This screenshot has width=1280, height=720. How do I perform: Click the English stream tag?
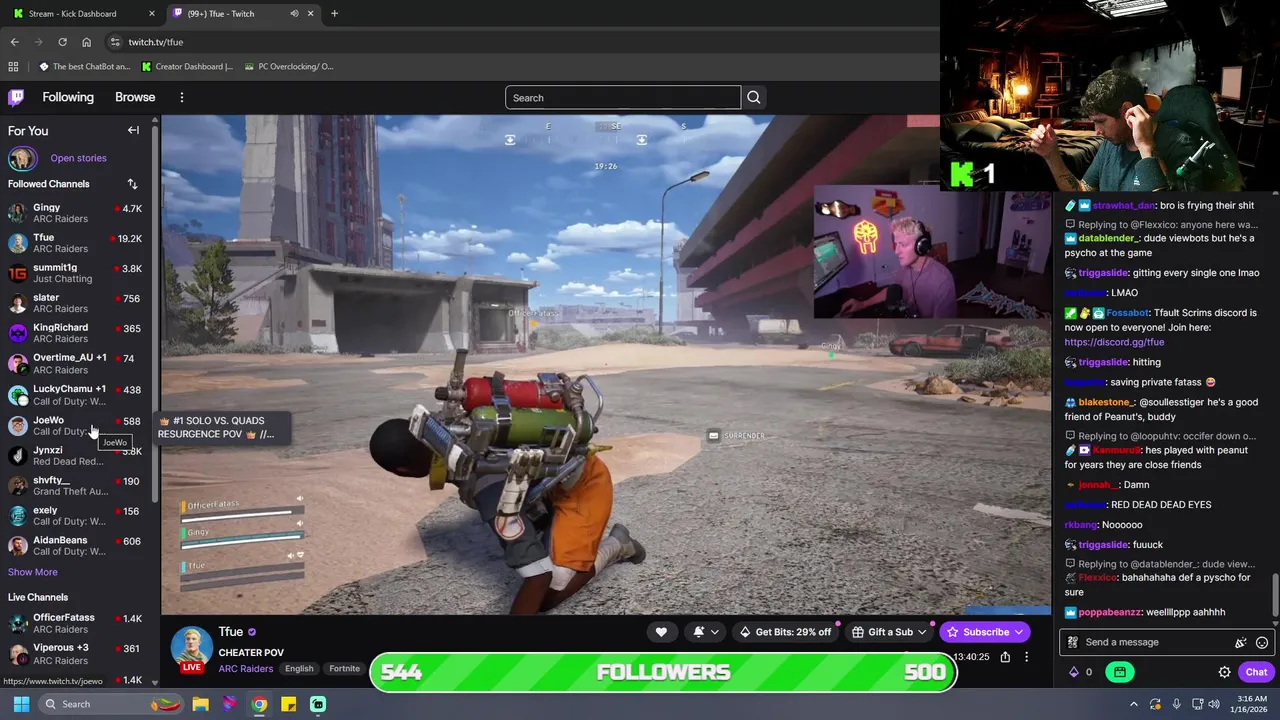tap(299, 669)
